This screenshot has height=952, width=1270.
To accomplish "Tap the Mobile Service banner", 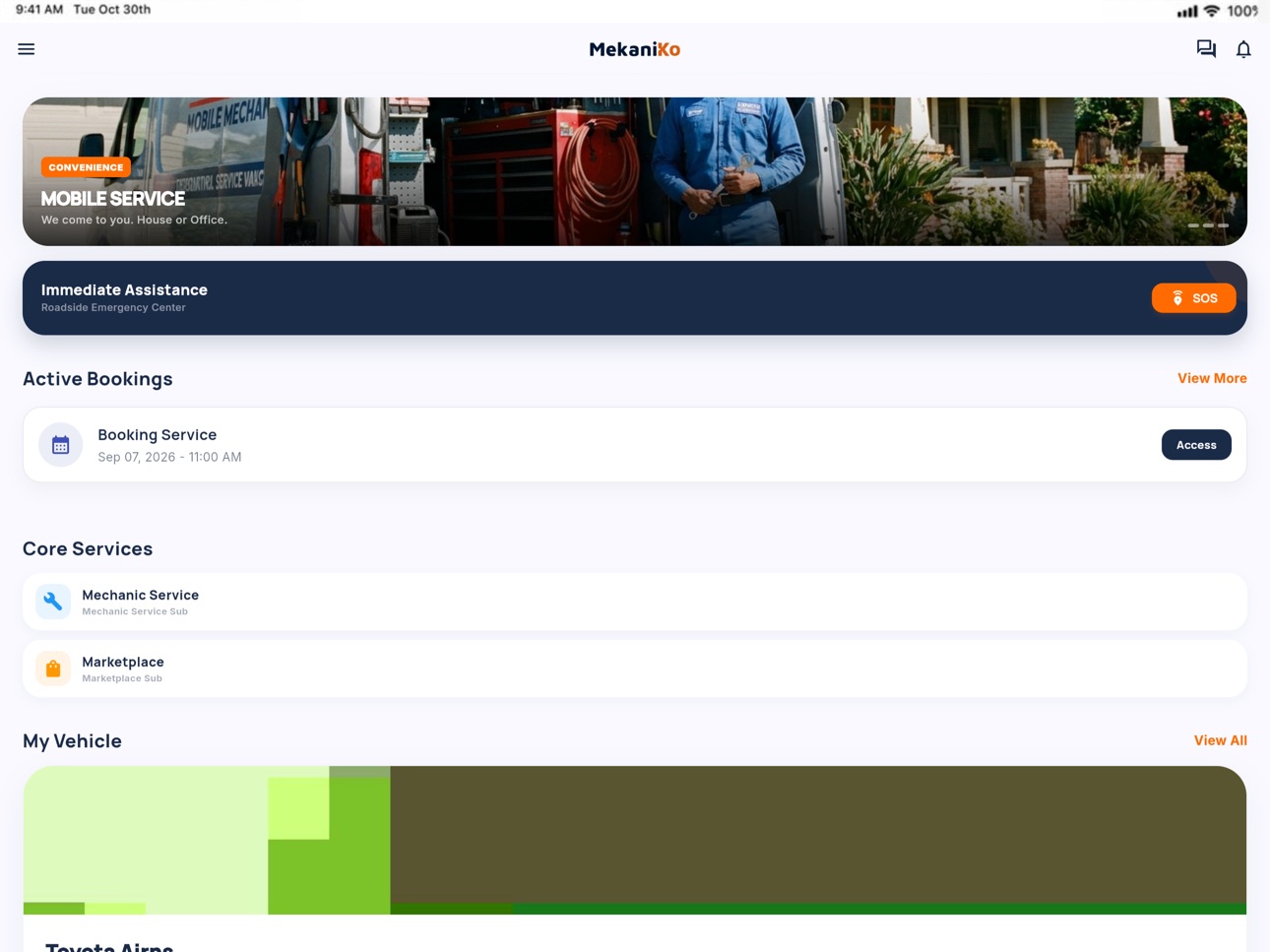I will click(635, 171).
